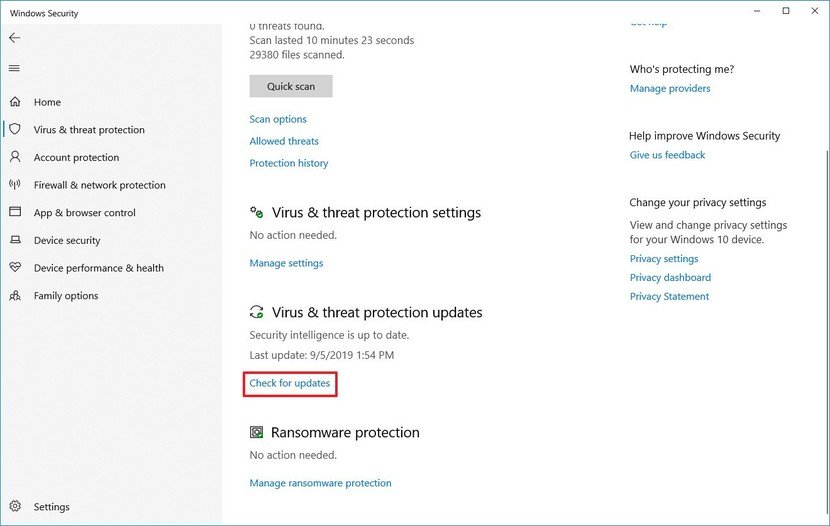This screenshot has height=526, width=830.
Task: Open Account protection person icon
Action: click(x=15, y=157)
